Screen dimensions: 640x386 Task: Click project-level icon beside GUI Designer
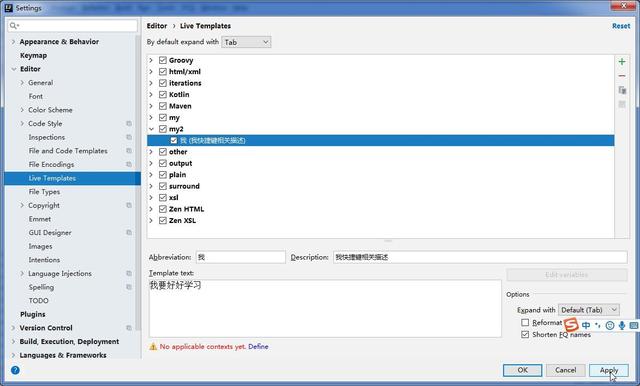click(x=129, y=232)
